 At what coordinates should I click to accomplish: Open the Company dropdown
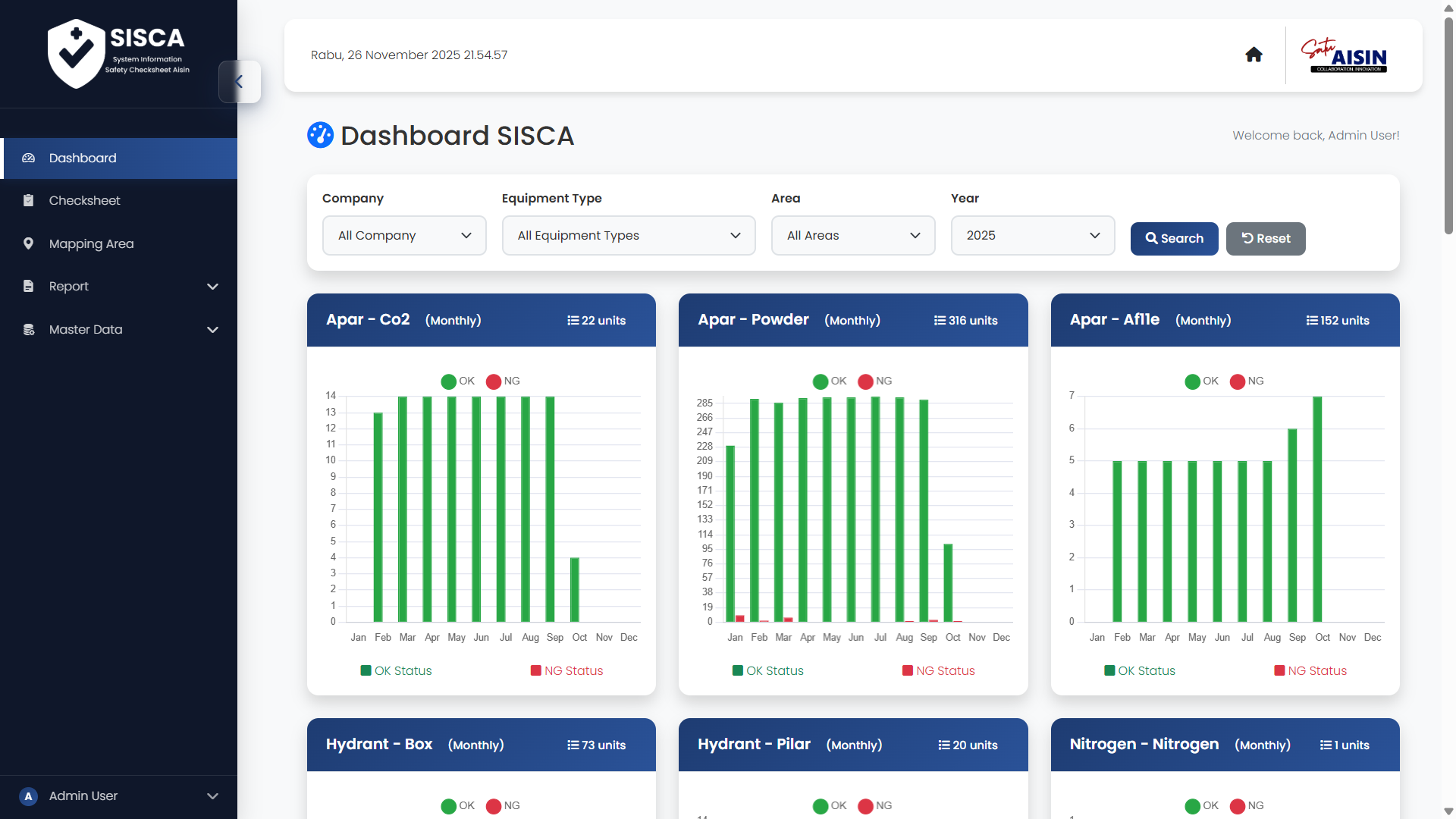pyautogui.click(x=404, y=236)
